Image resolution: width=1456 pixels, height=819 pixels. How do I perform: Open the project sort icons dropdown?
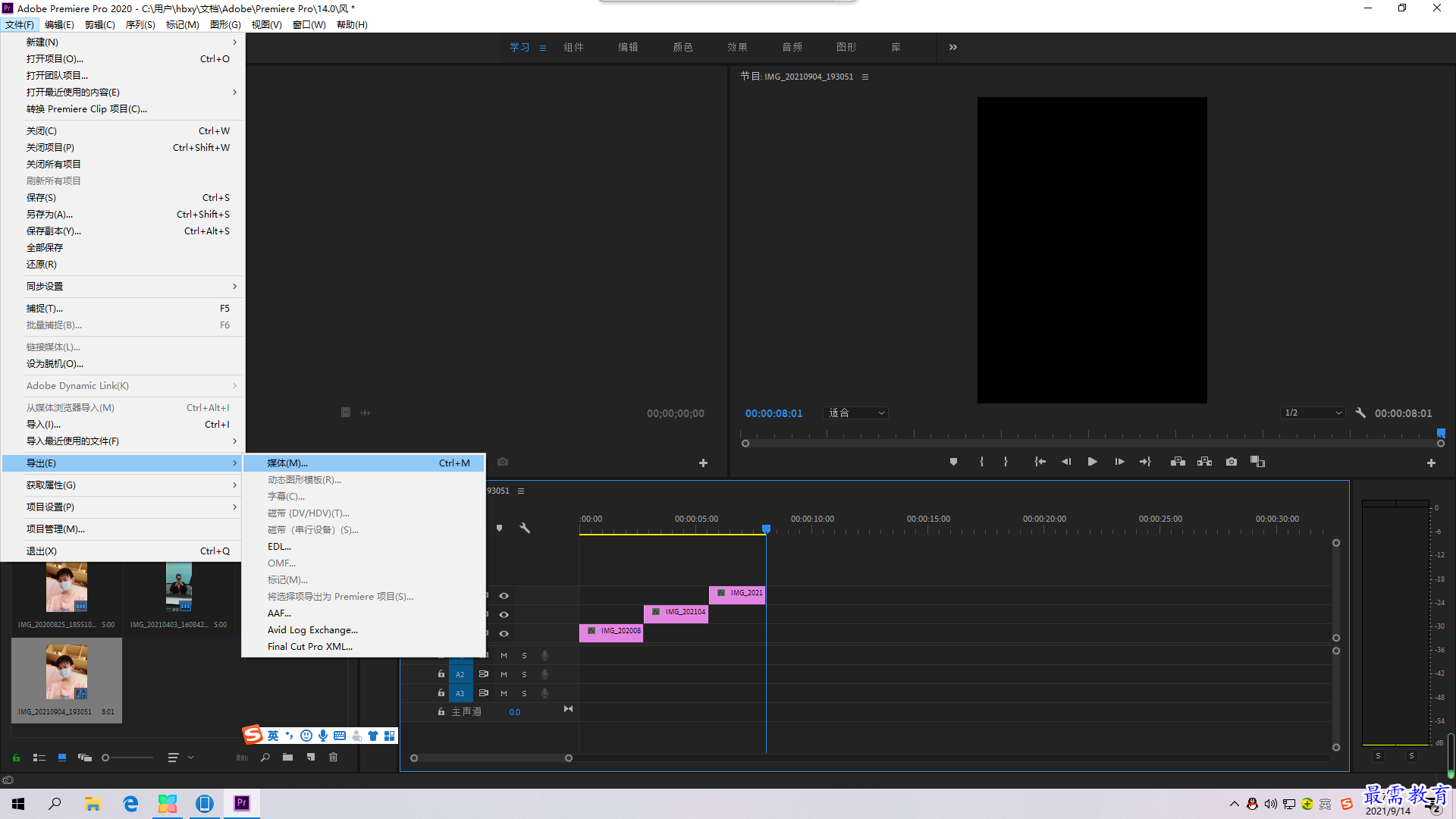tap(180, 758)
